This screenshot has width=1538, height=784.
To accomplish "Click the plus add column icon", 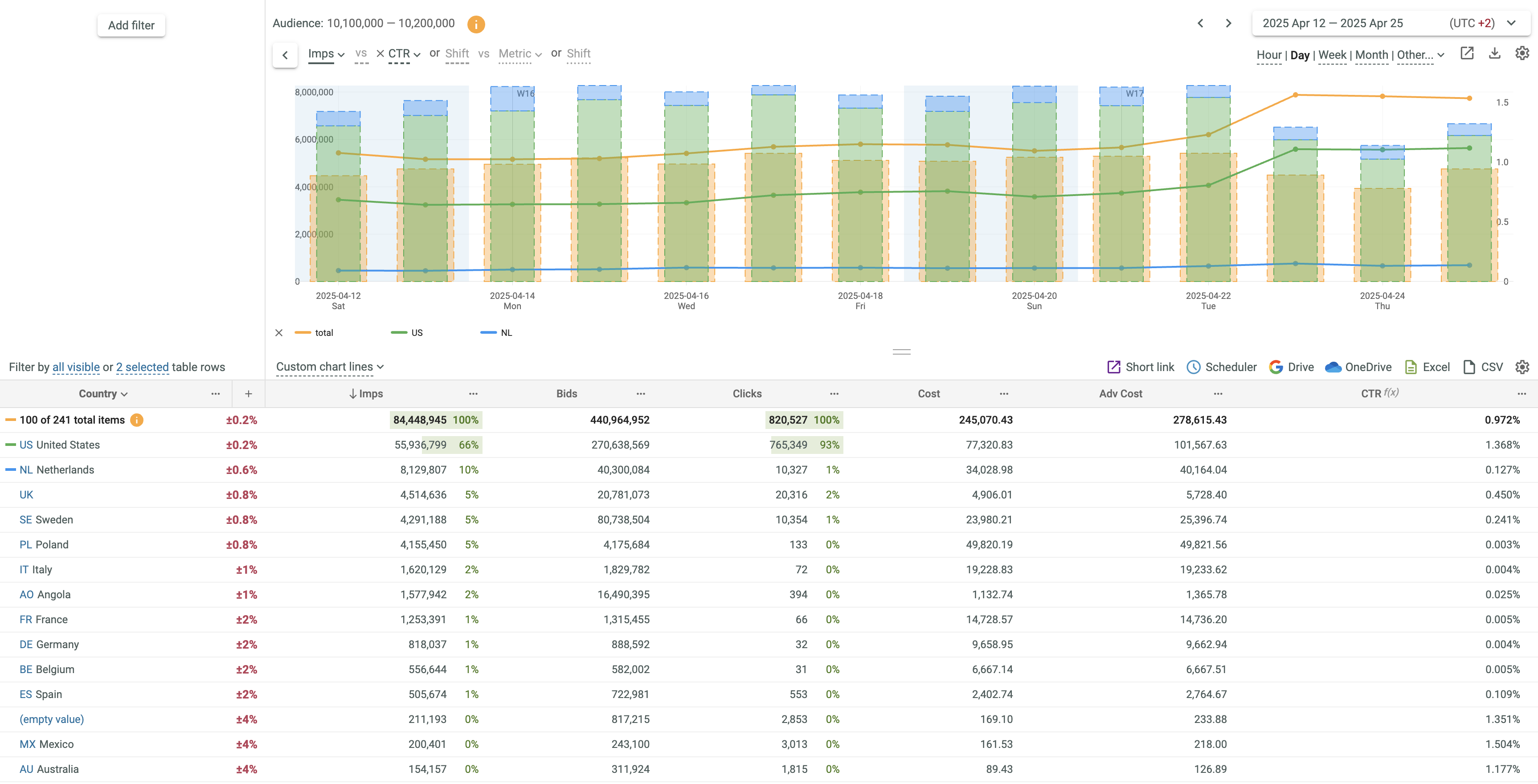I will pos(248,393).
